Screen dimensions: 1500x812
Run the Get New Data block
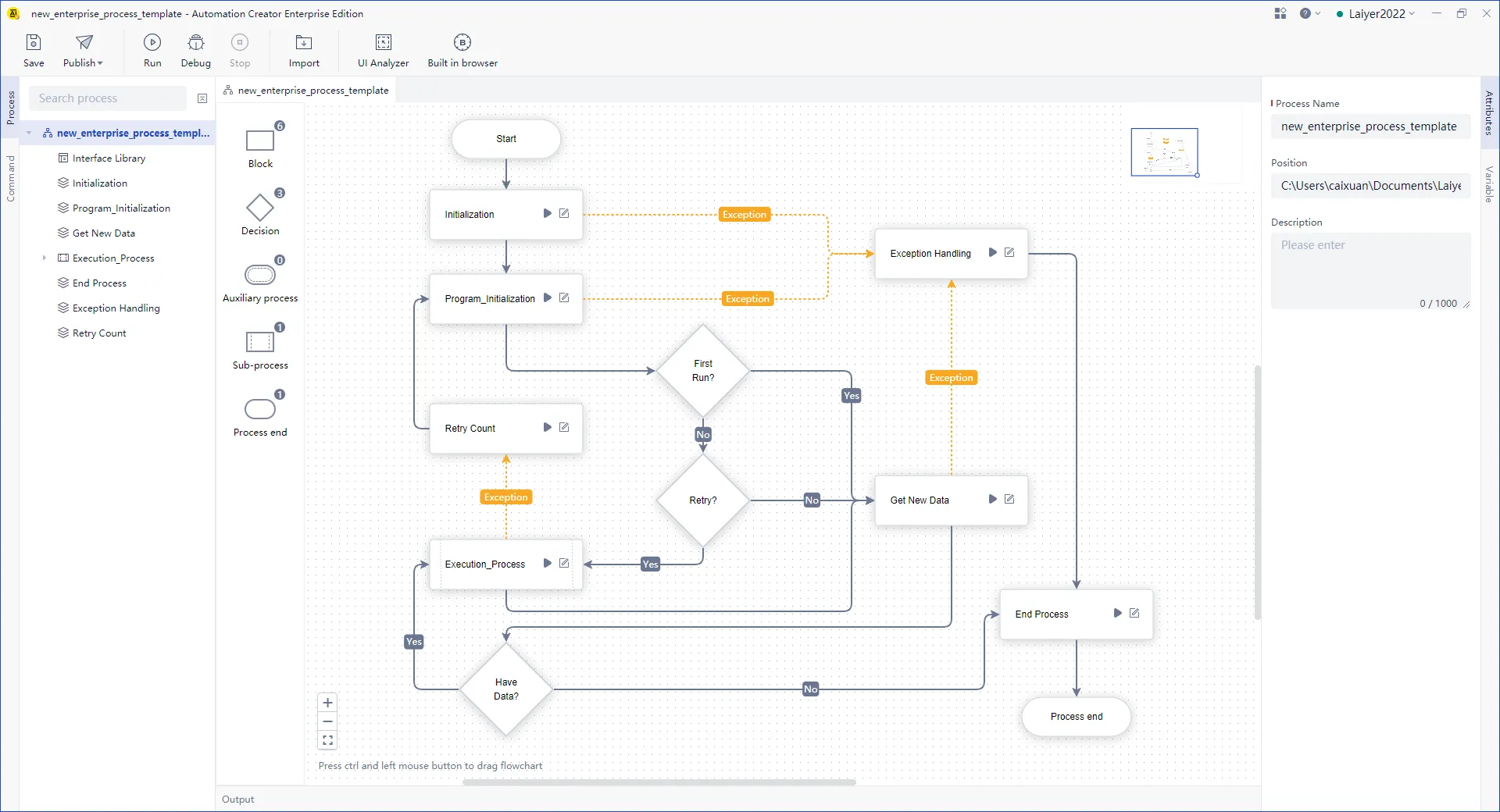[992, 499]
